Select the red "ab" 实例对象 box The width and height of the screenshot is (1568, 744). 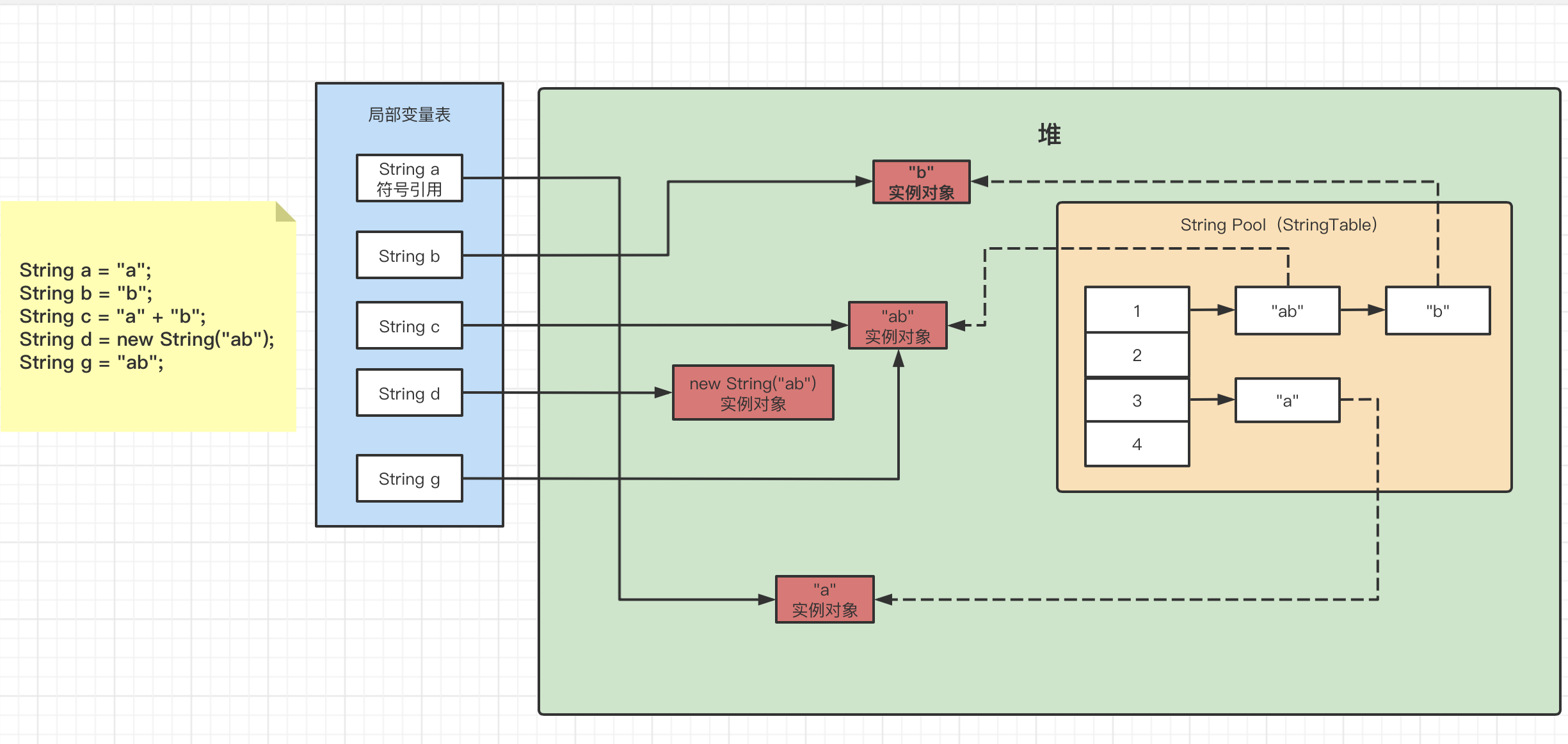(x=898, y=326)
